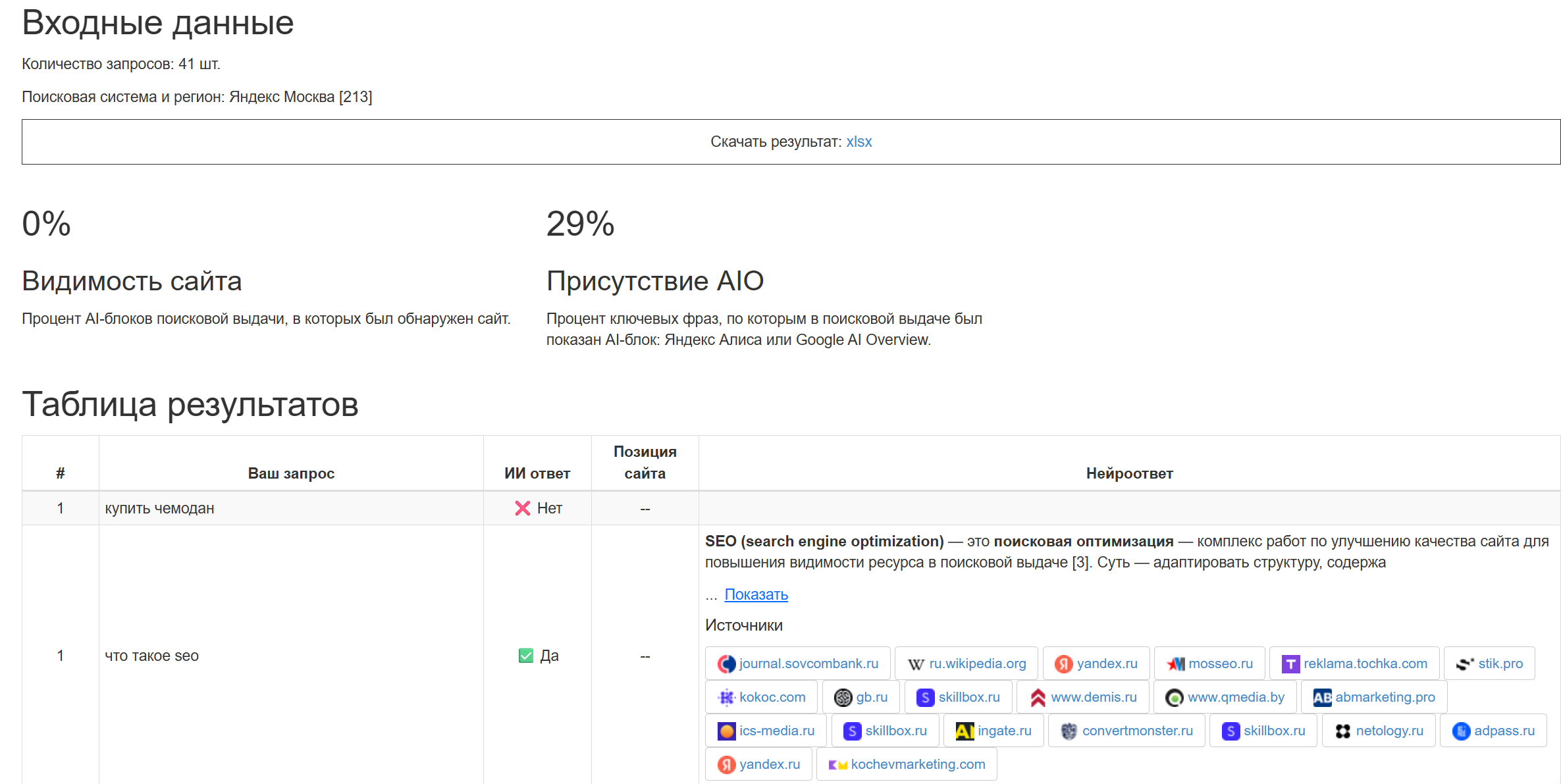1561x784 pixels.
Task: Click the kochevmarketing.com source chip
Action: tap(907, 764)
